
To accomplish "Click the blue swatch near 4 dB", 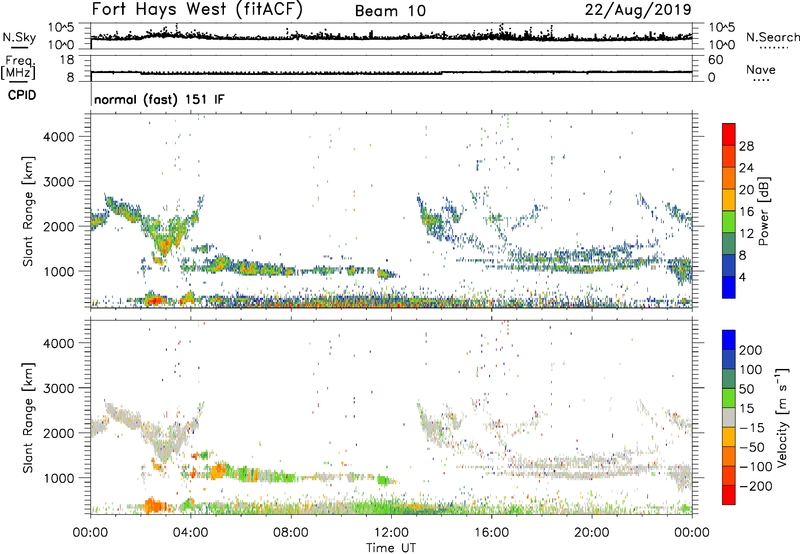I will (x=729, y=286).
